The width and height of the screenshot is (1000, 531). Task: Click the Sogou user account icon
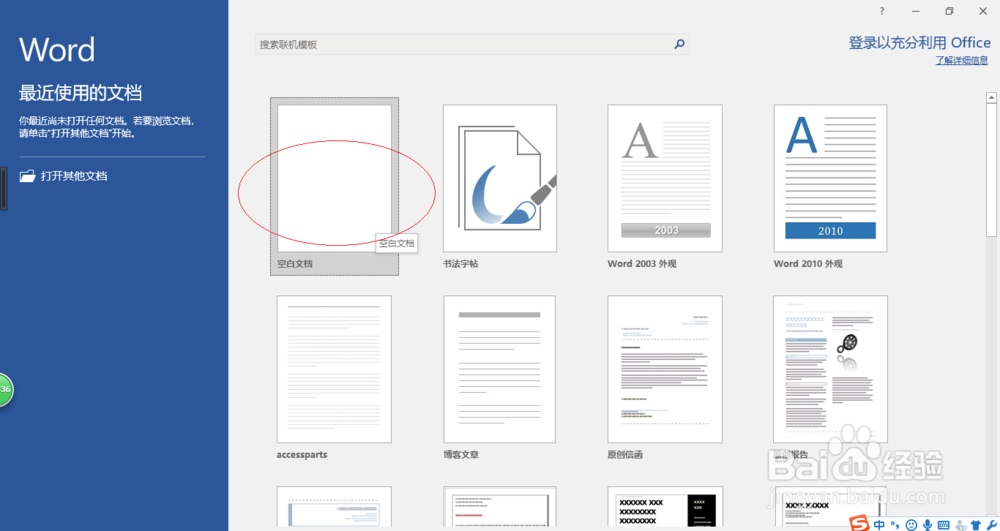pos(959,525)
